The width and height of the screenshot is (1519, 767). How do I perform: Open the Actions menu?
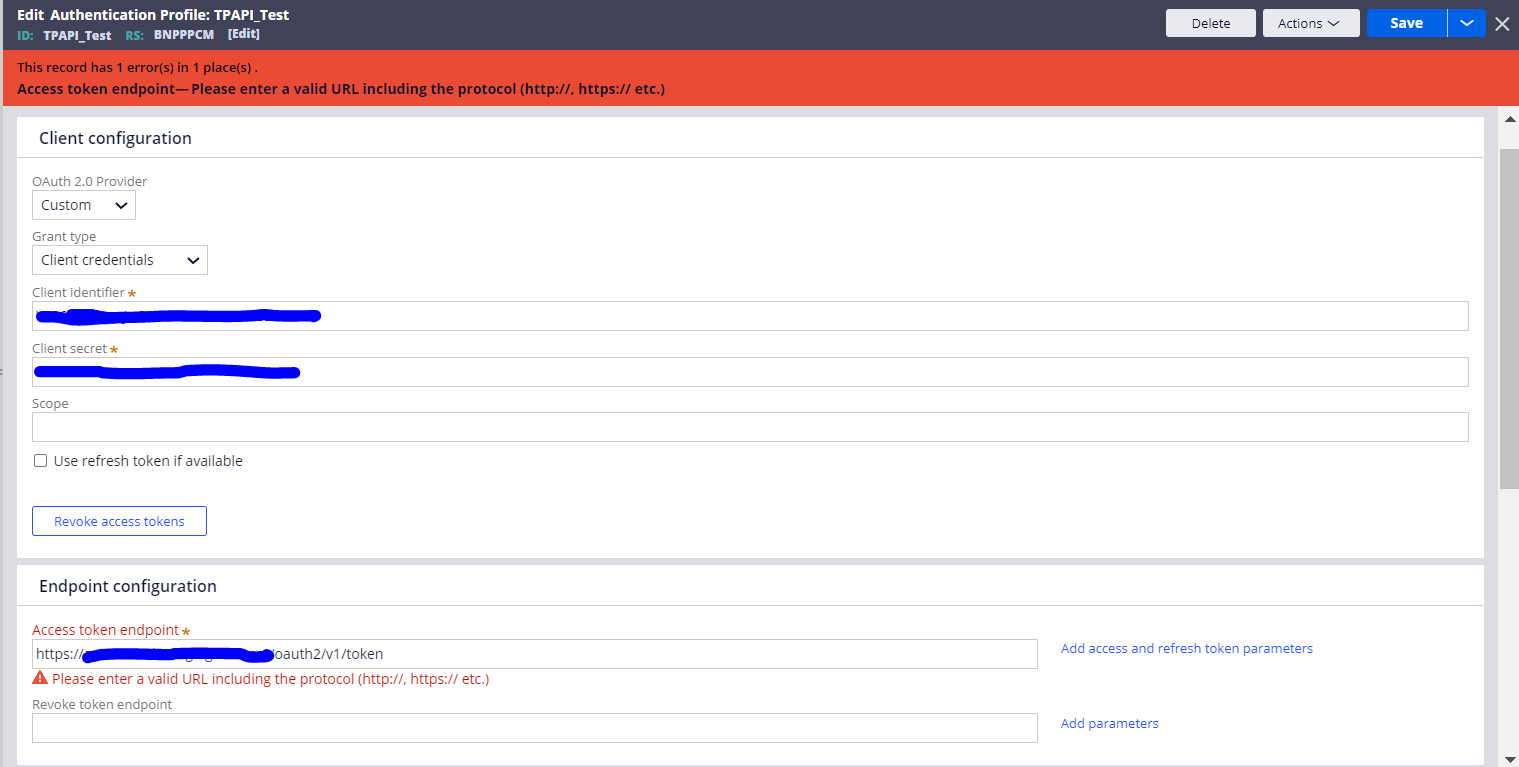click(1310, 23)
